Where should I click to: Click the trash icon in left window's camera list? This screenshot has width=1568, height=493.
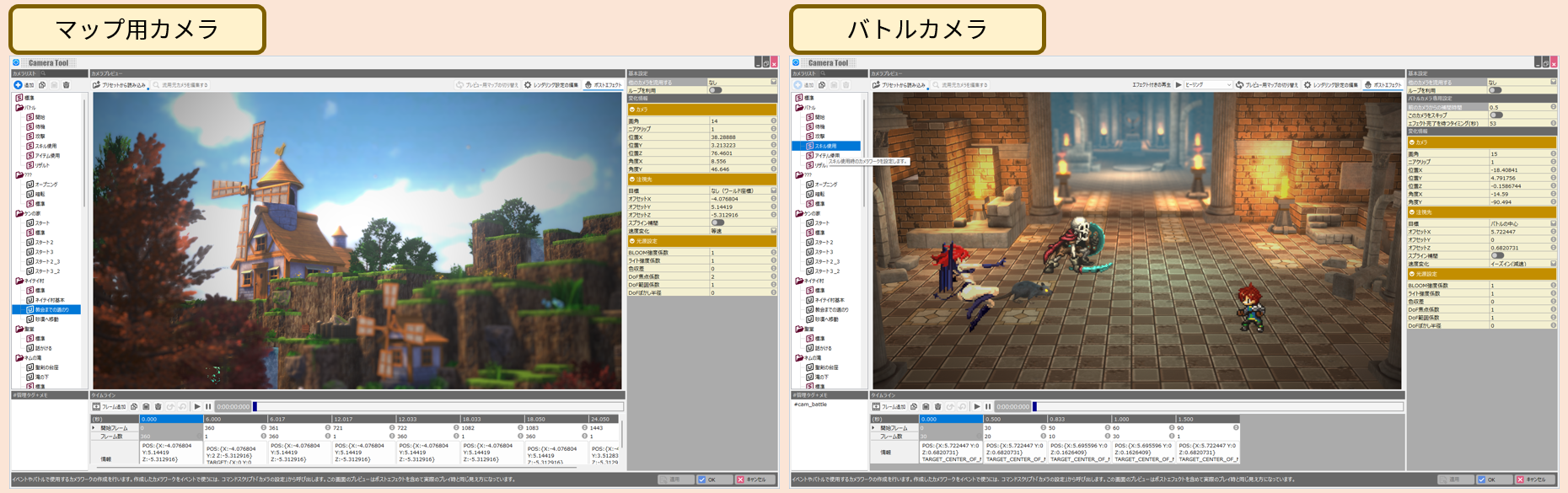click(67, 85)
